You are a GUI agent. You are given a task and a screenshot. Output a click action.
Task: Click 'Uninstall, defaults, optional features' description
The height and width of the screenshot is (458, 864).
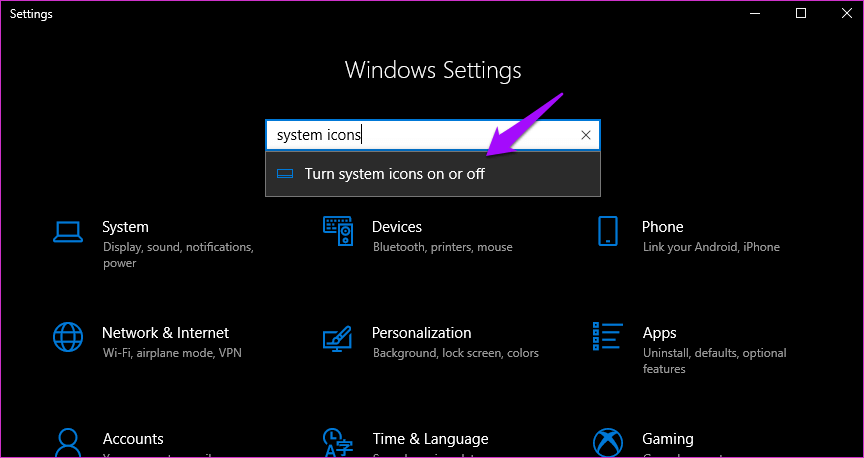(x=715, y=360)
